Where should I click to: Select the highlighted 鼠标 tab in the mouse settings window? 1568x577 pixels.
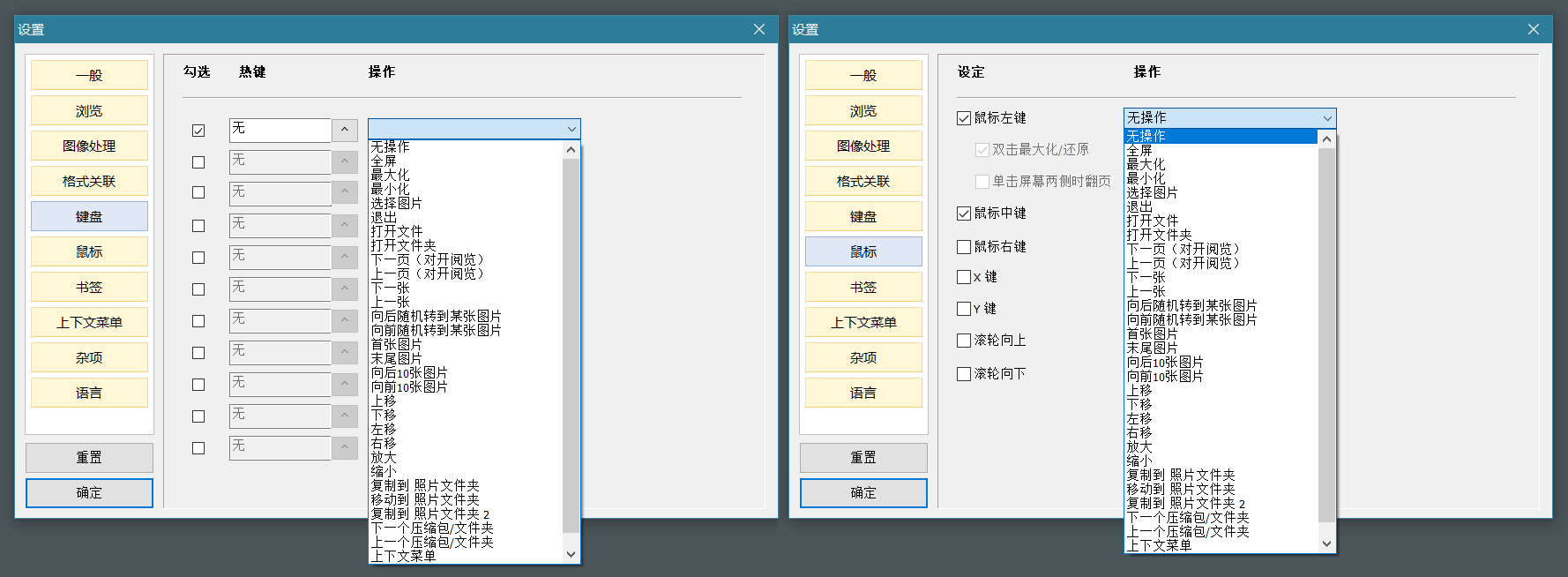pyautogui.click(x=863, y=251)
